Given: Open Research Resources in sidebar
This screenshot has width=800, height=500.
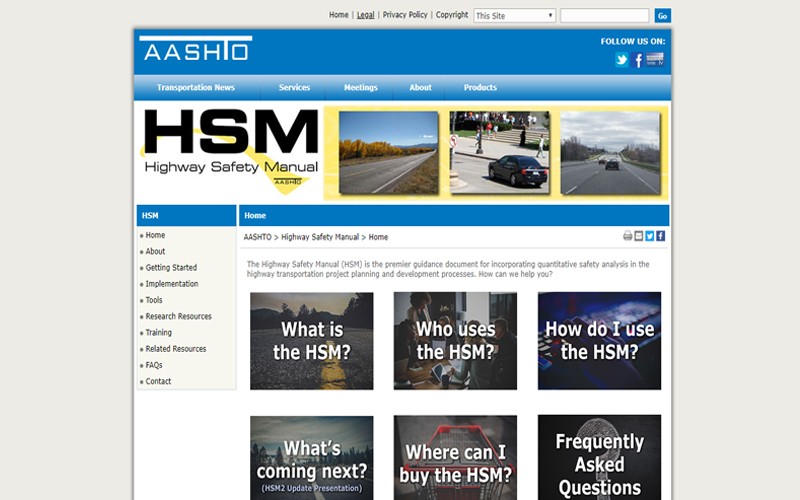Looking at the screenshot, I should pyautogui.click(x=179, y=316).
